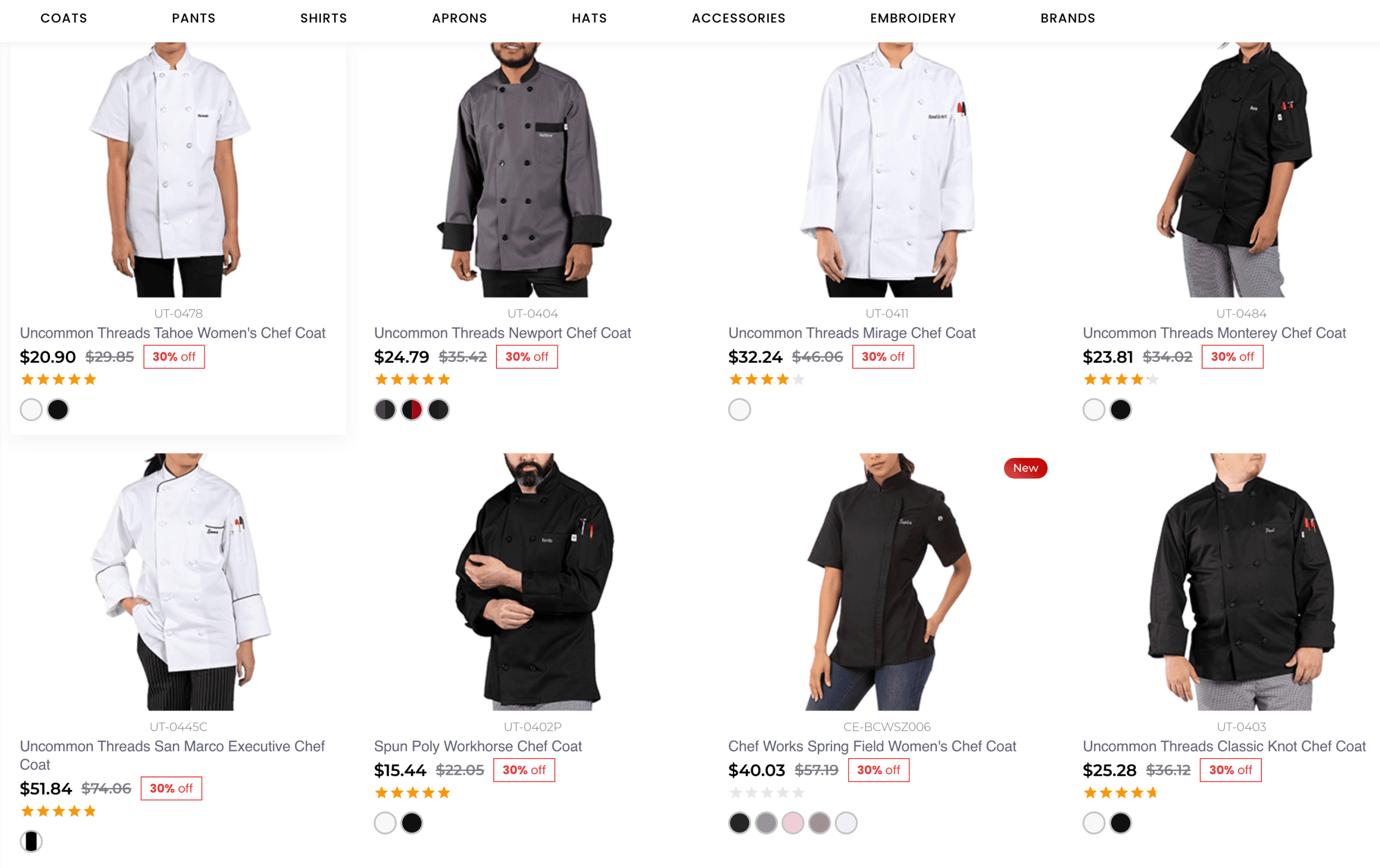
Task: Choose the red-black swatch on Newport Chef Coat
Action: (411, 410)
